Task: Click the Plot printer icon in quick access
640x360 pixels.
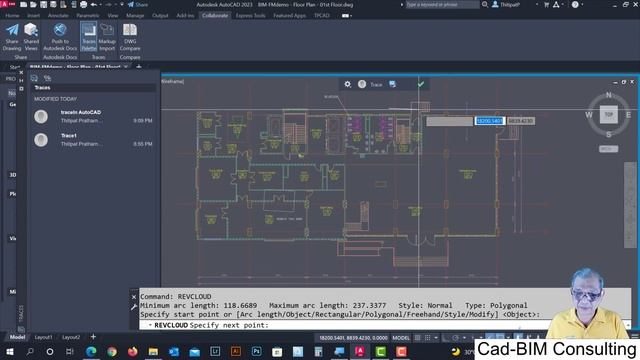Action: tap(83, 4)
